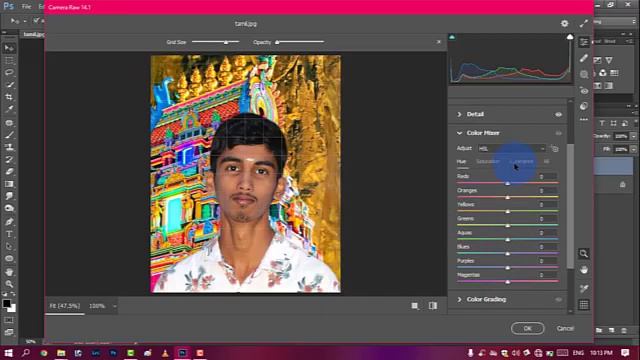Viewport: 640px width, 360px height.
Task: Toggle visibility of Detail panel edits
Action: point(558,114)
